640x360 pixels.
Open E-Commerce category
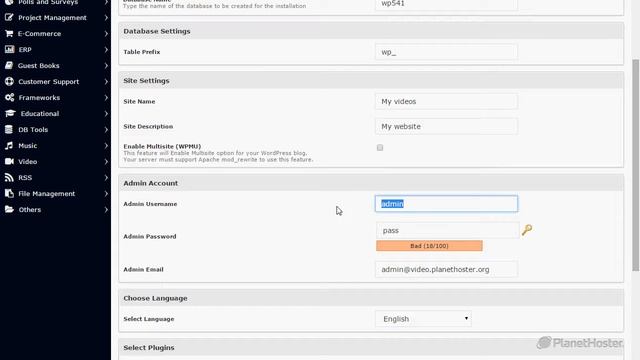[39, 33]
